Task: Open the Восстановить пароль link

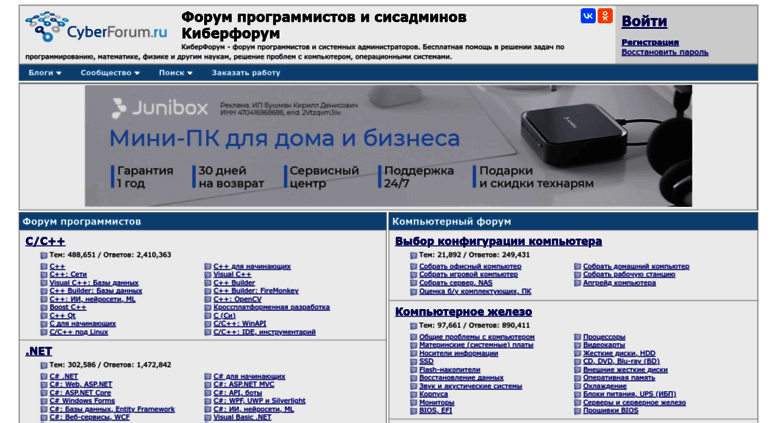Action: pos(665,52)
